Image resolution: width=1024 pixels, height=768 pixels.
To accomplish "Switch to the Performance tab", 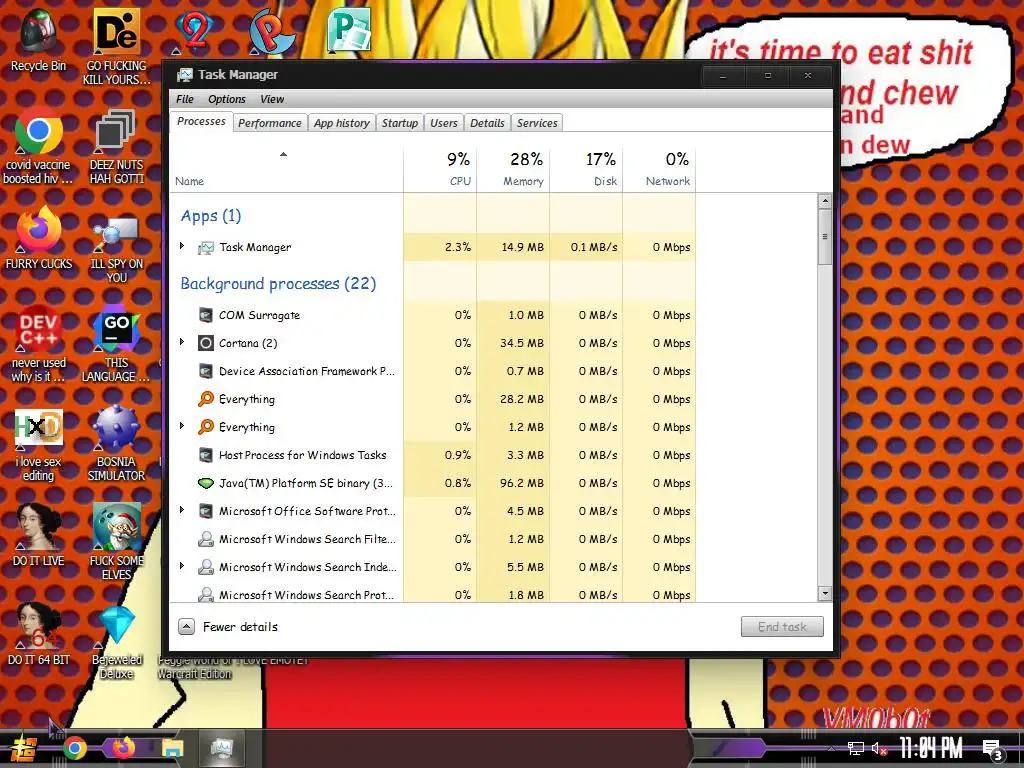I will pos(270,123).
